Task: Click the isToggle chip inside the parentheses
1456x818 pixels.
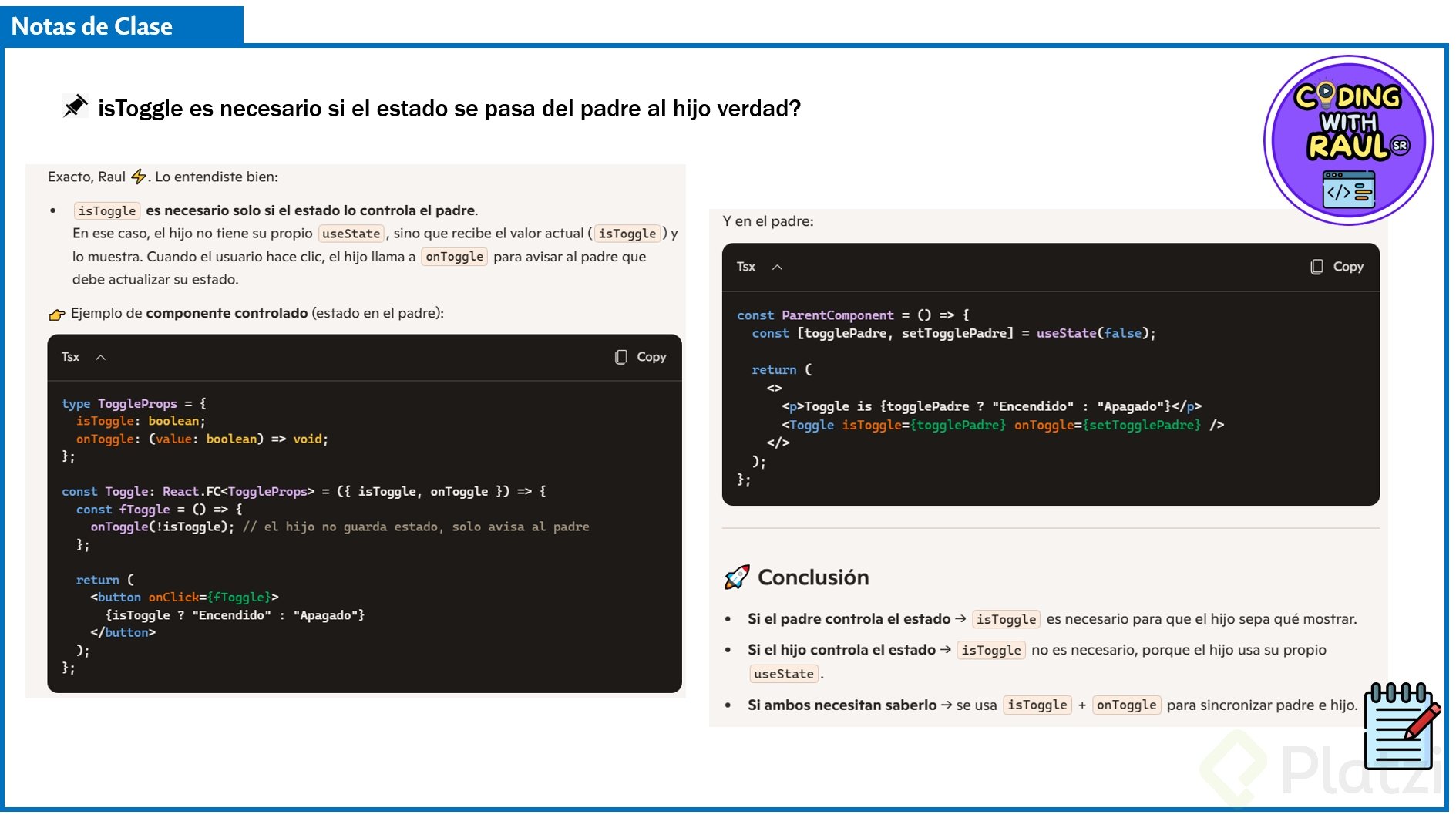Action: [x=627, y=234]
